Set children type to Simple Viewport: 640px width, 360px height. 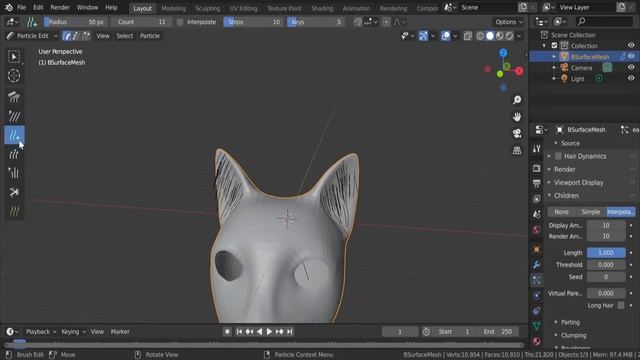tap(591, 212)
